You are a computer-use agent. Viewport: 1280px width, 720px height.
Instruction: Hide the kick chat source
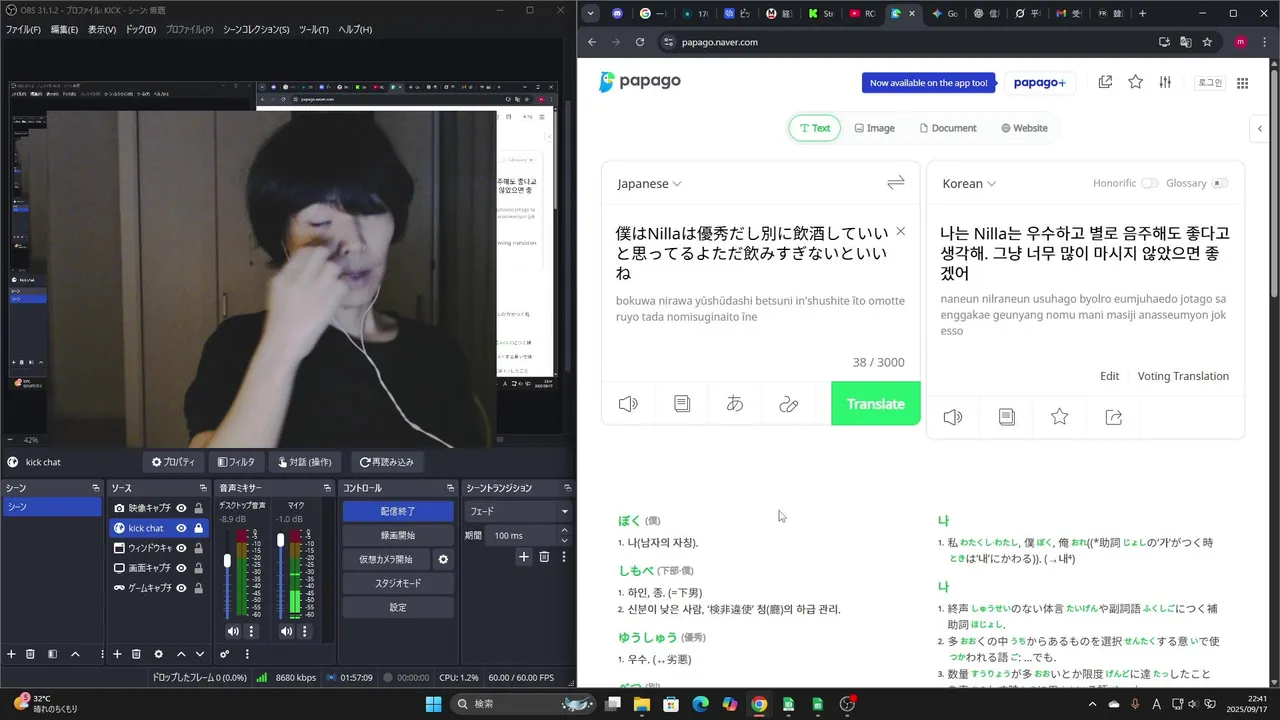coord(181,528)
